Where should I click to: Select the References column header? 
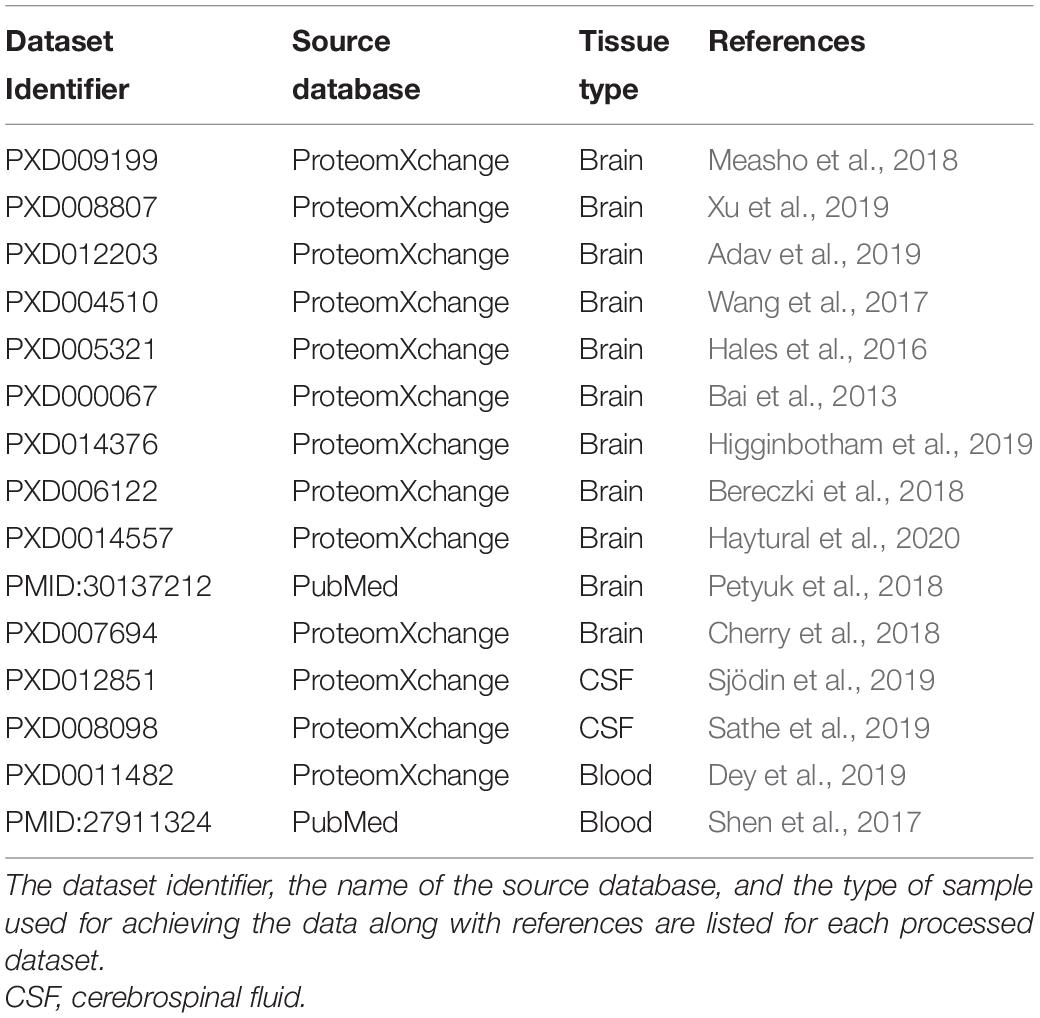787,41
